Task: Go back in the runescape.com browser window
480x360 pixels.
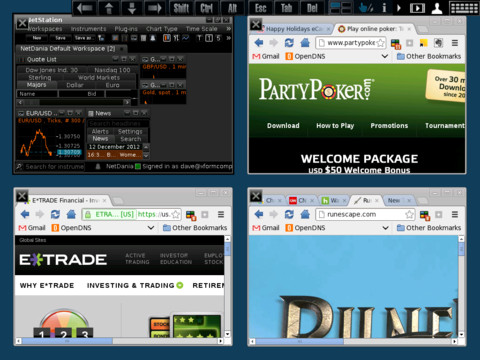Action: pos(259,214)
